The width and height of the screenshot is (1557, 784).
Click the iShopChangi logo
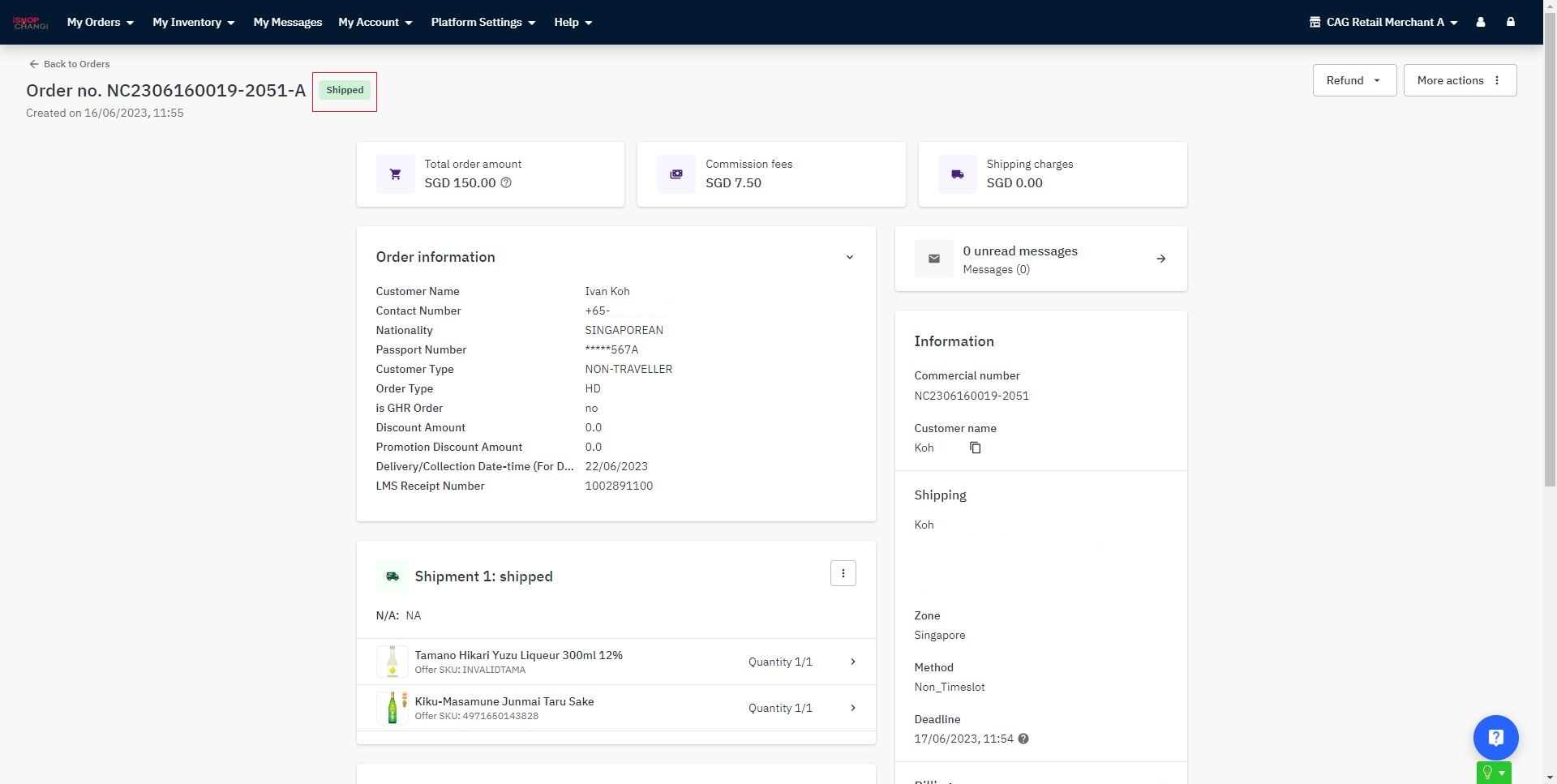pyautogui.click(x=31, y=23)
